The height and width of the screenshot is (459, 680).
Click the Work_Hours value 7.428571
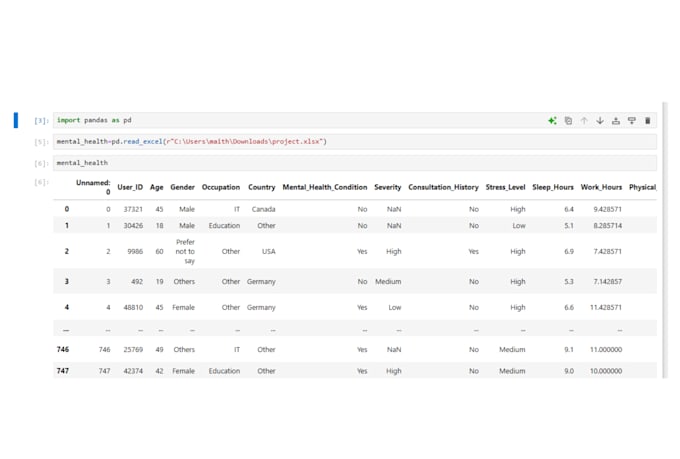pyautogui.click(x=608, y=251)
